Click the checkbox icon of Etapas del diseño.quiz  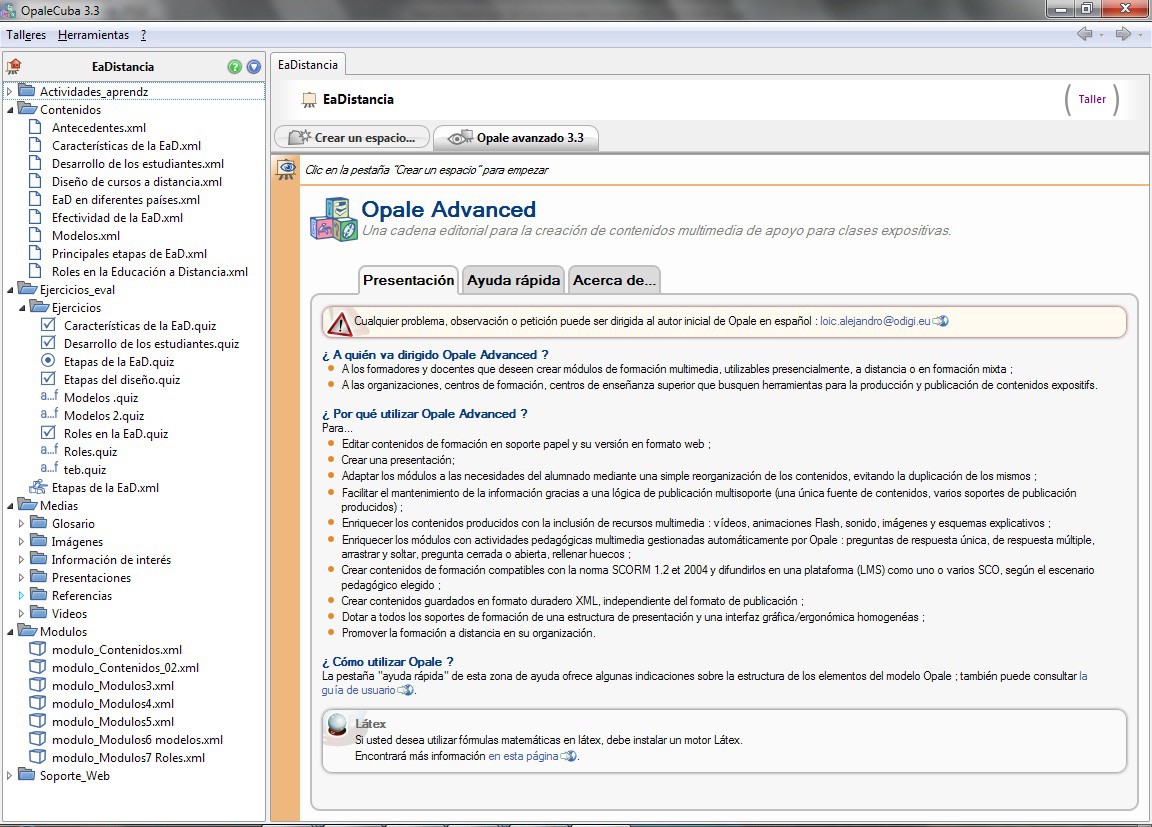click(48, 379)
